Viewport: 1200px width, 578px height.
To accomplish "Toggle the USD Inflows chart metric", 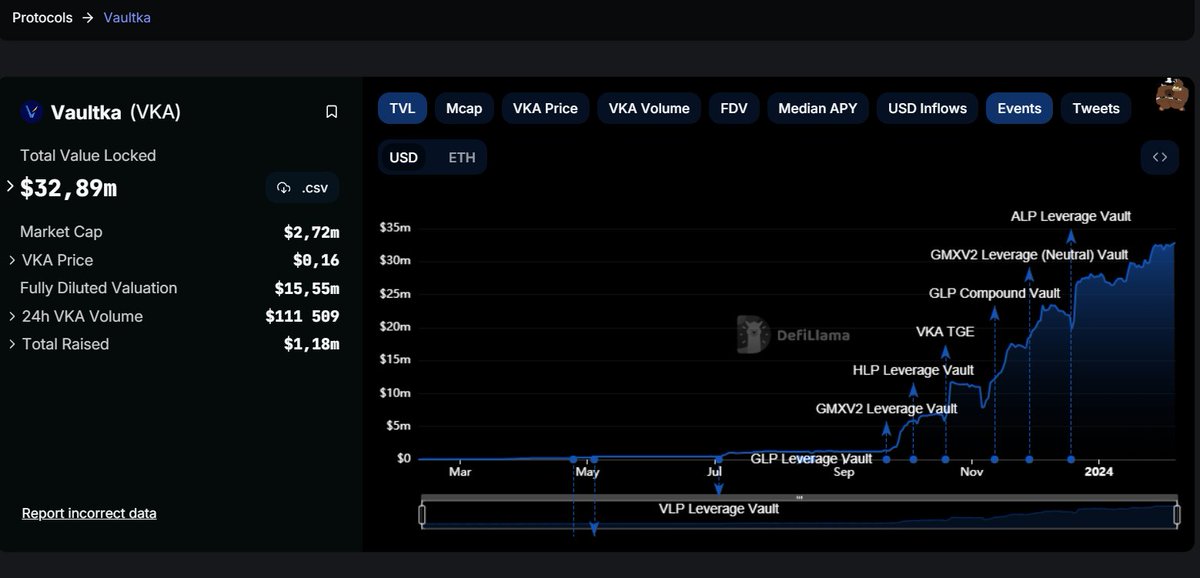I will point(927,108).
